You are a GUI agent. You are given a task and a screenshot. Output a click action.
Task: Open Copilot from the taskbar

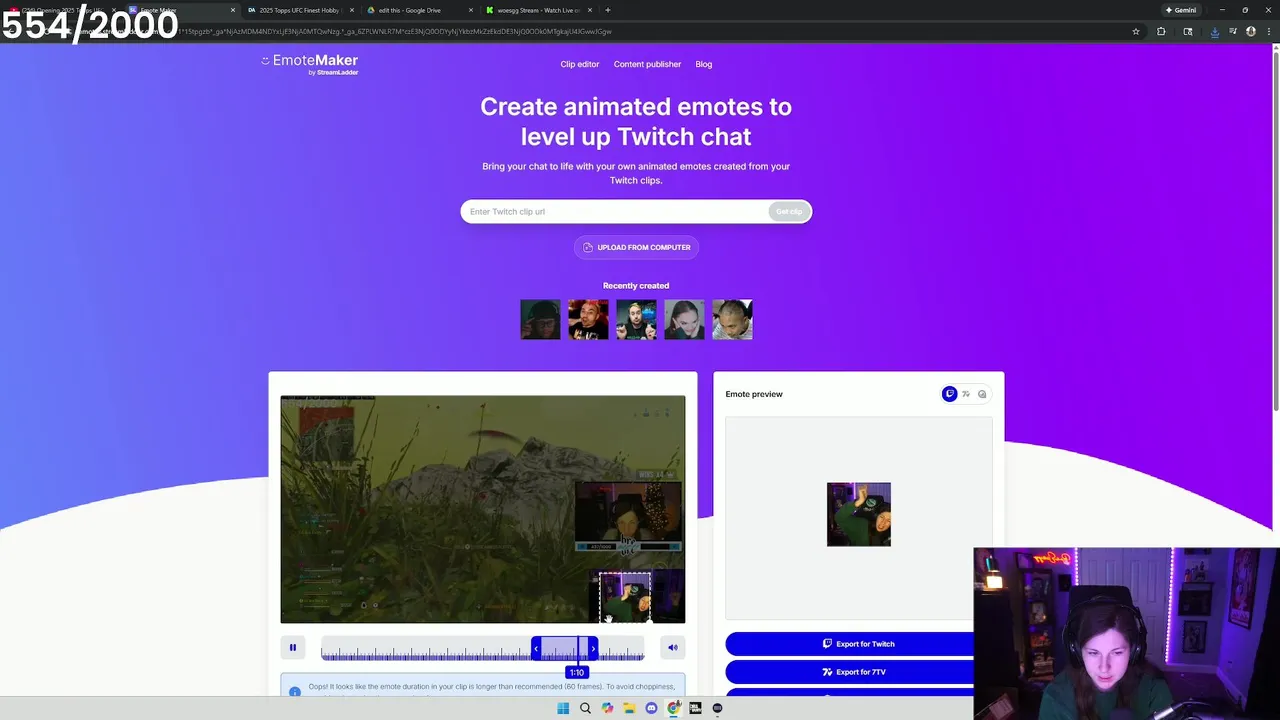click(607, 708)
